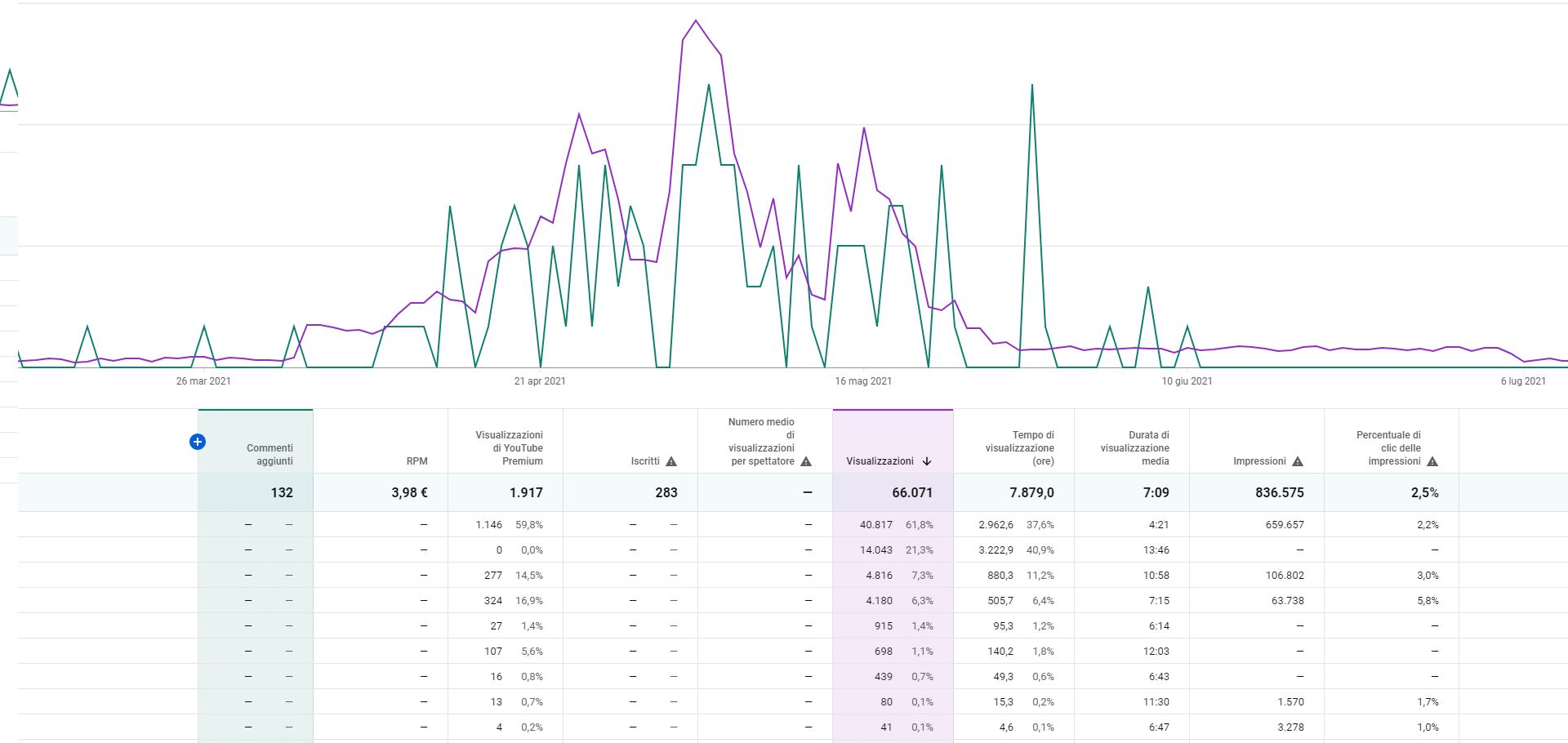Screen dimensions: 1568x743
Task: Click the warning triangle beside Iscritti
Action: coord(671,461)
